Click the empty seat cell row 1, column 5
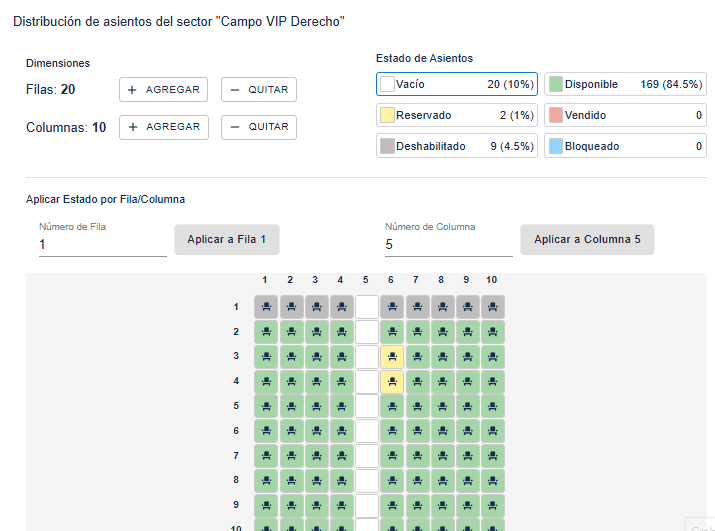Viewport: 715px width, 531px height. click(367, 307)
